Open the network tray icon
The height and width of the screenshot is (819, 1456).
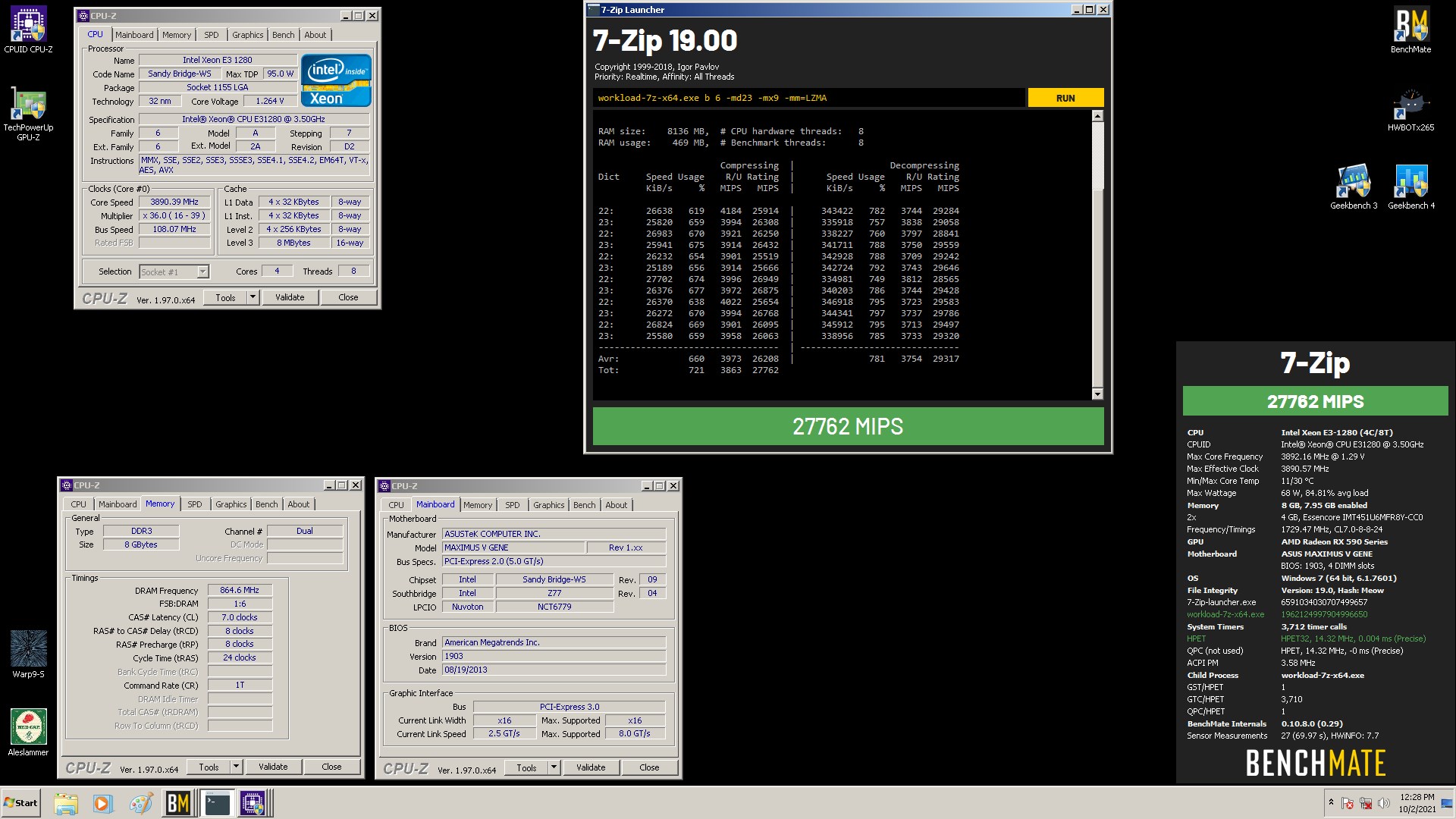[x=1366, y=803]
